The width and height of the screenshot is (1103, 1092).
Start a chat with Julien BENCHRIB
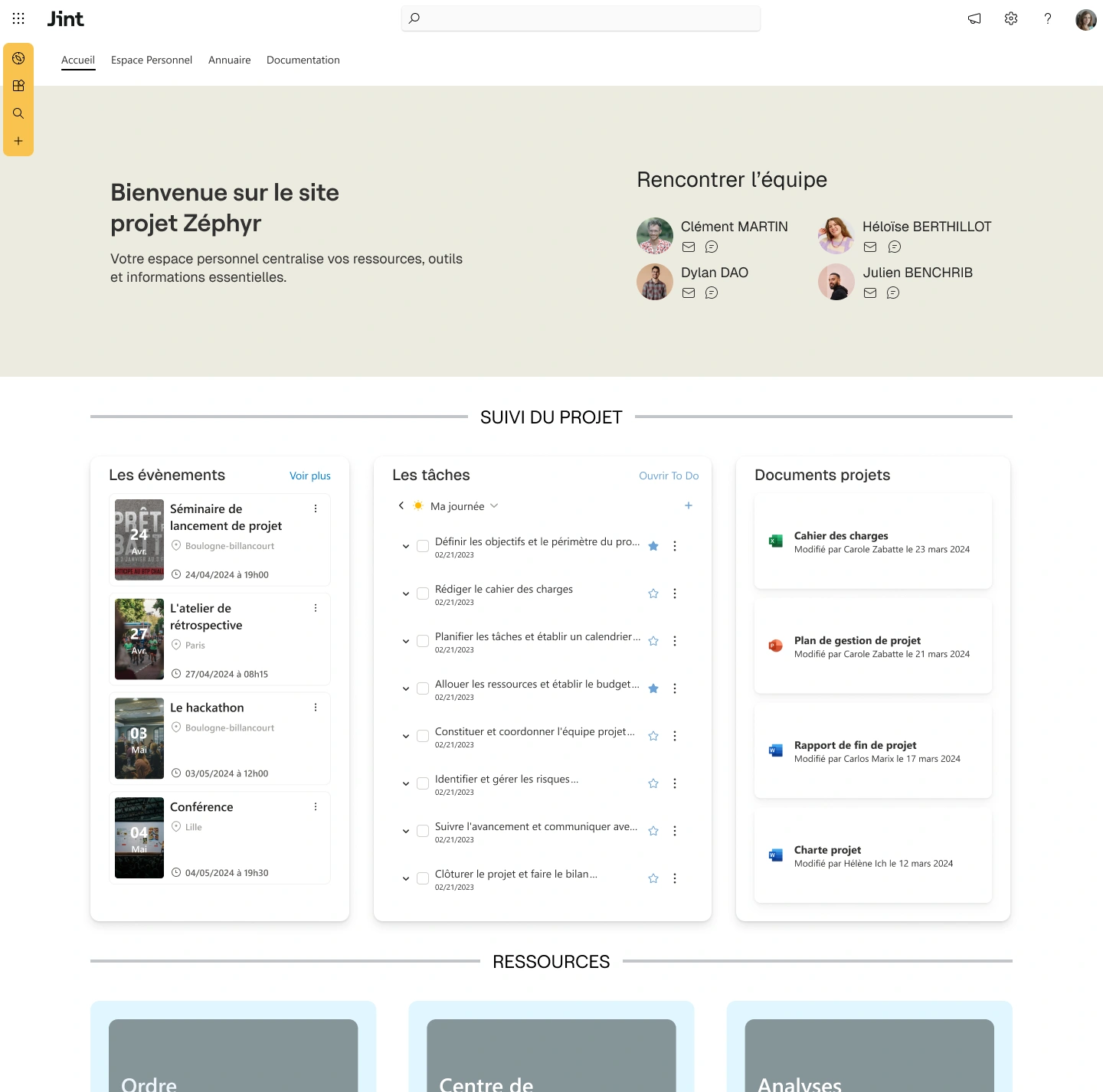(893, 293)
